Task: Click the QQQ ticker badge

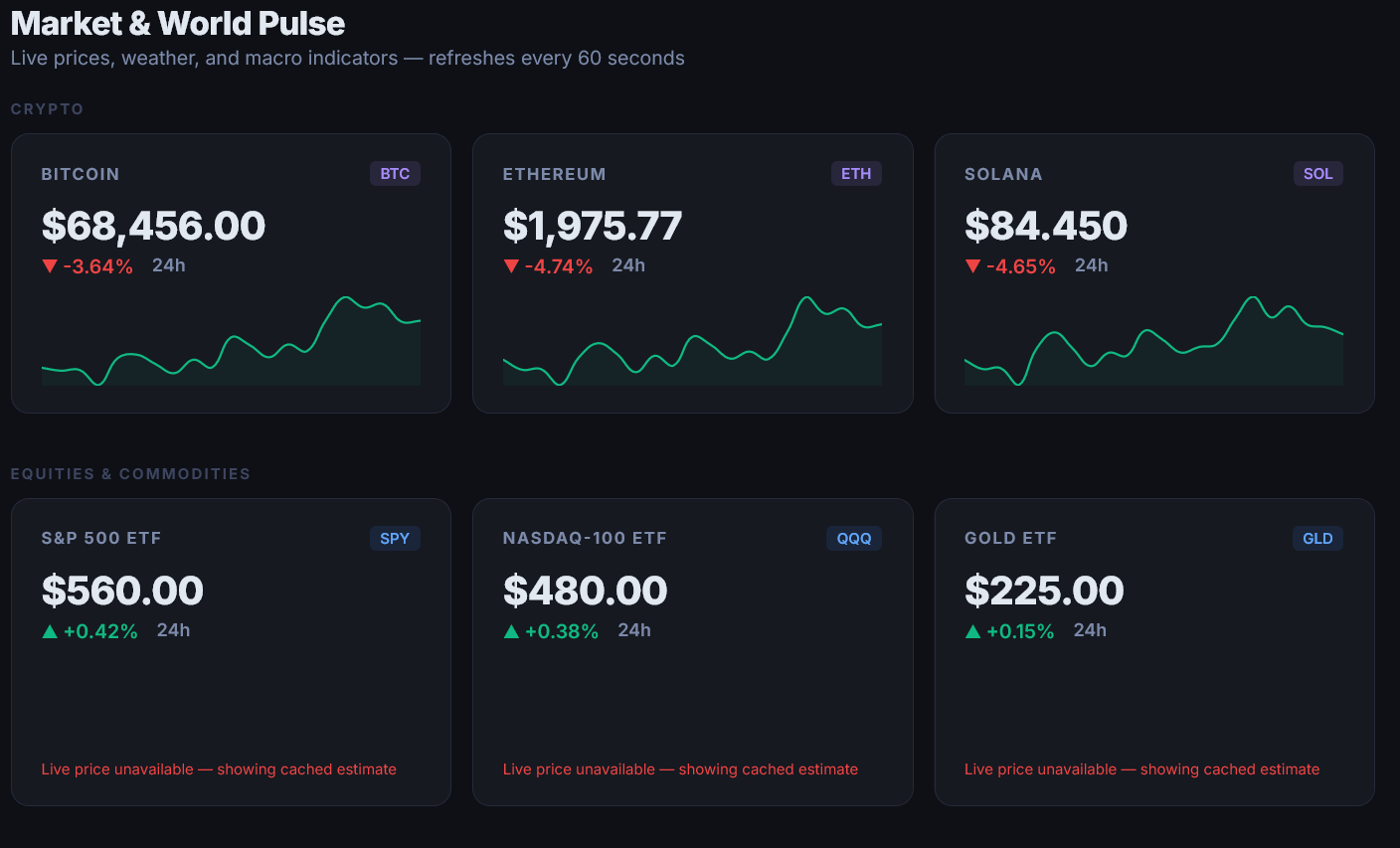Action: 853,539
